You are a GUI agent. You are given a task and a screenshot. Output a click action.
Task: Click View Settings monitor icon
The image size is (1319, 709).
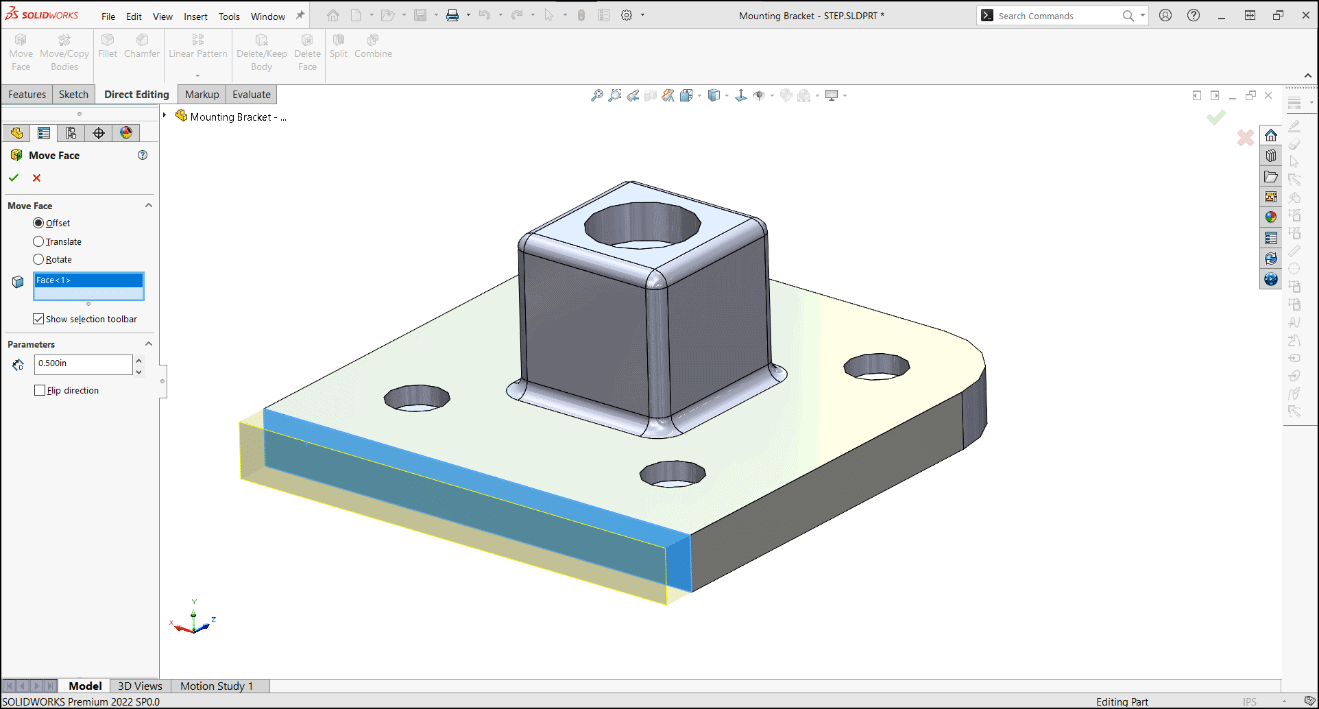[831, 96]
